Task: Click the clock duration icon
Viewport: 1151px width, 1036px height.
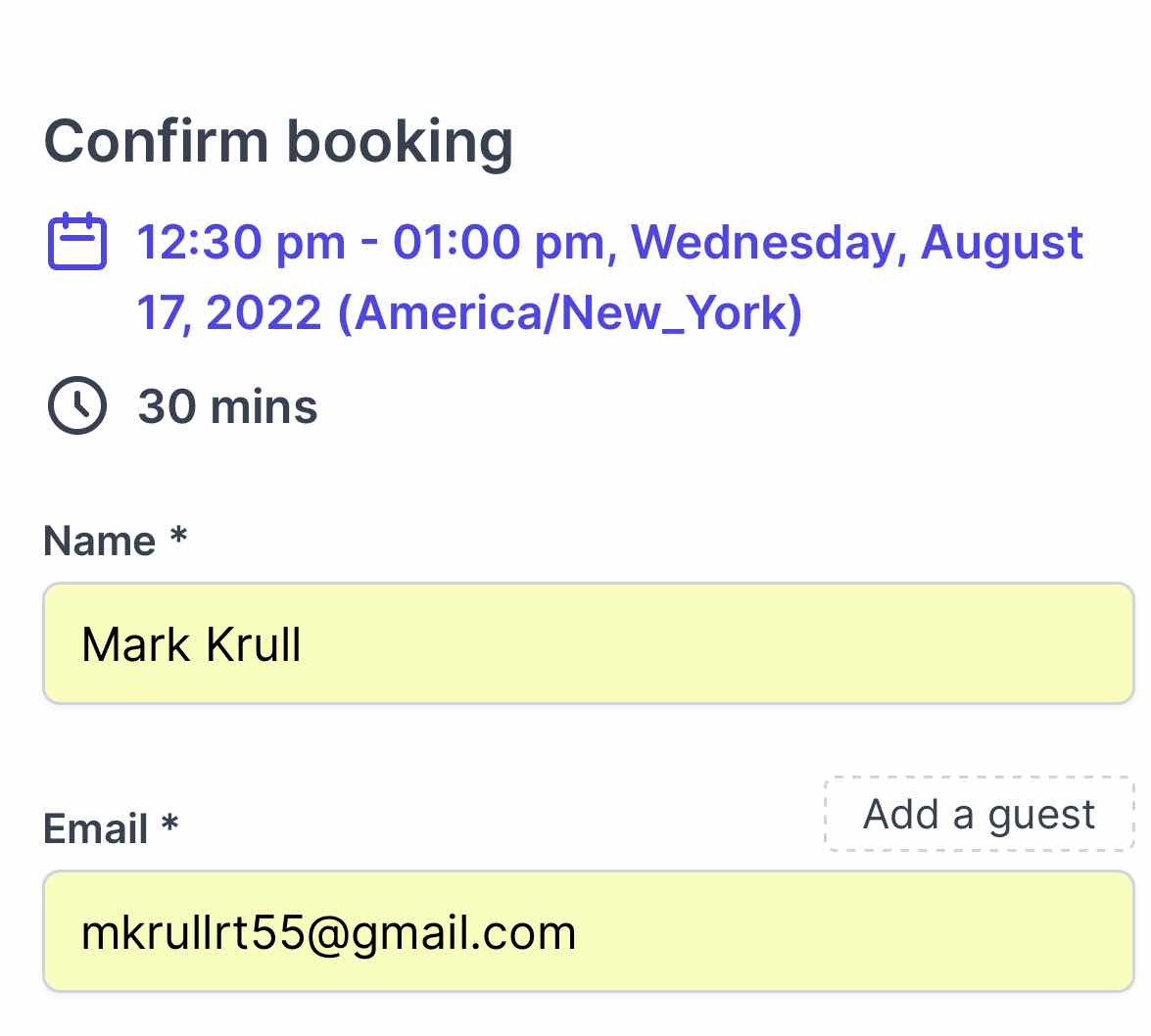Action: (x=77, y=405)
